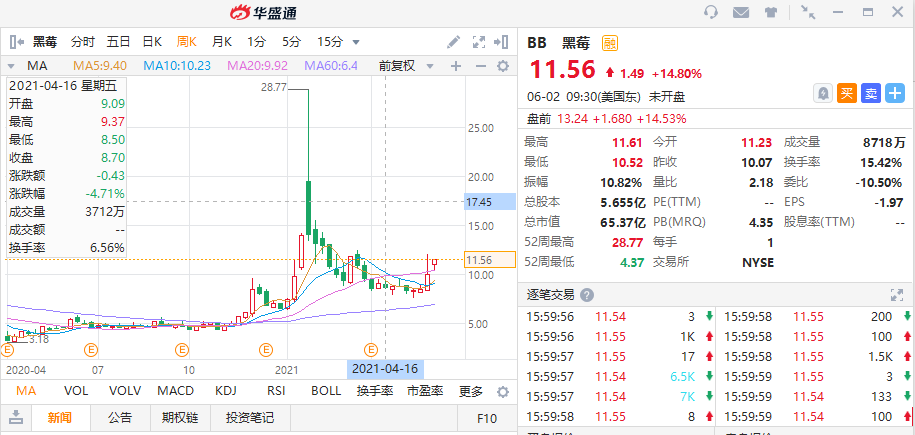Click the MA5:9.40 legend value
This screenshot has height=435, width=915.
[x=101, y=66]
